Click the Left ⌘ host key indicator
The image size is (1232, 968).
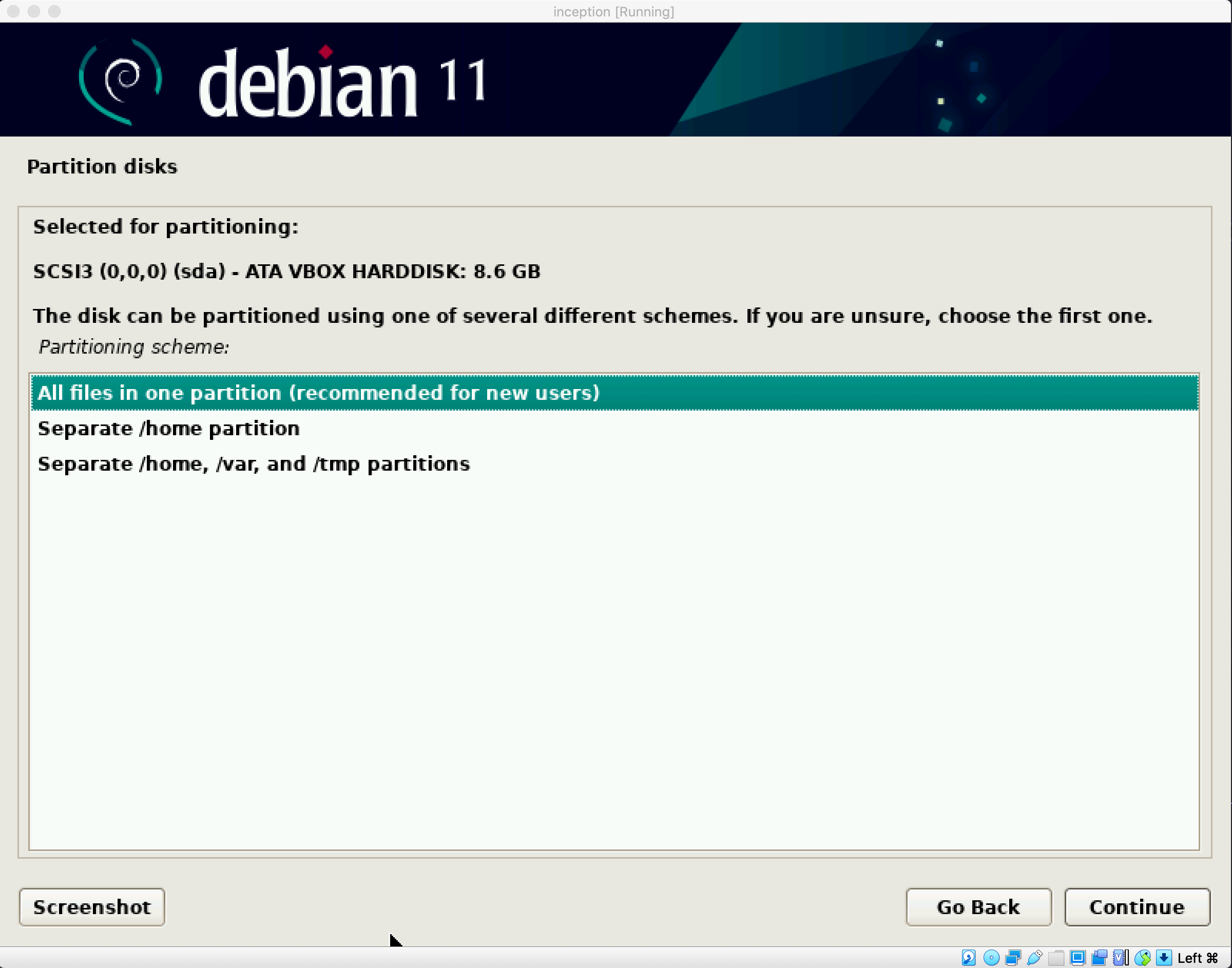1197,958
